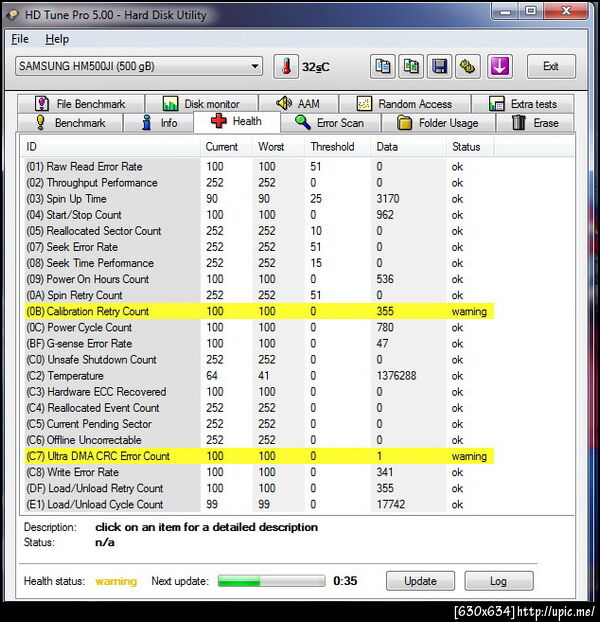Click the save screenshot floppy icon
The image size is (600, 622).
click(439, 67)
